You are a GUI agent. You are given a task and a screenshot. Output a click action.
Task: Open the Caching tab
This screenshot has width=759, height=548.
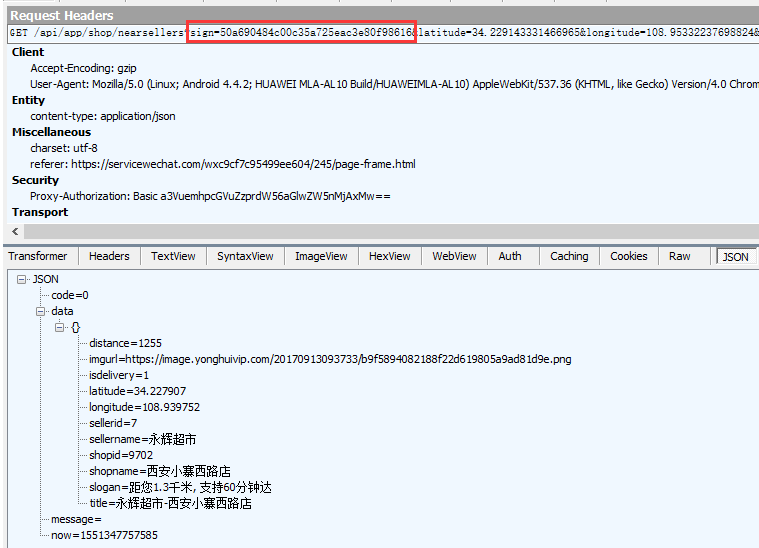point(569,256)
